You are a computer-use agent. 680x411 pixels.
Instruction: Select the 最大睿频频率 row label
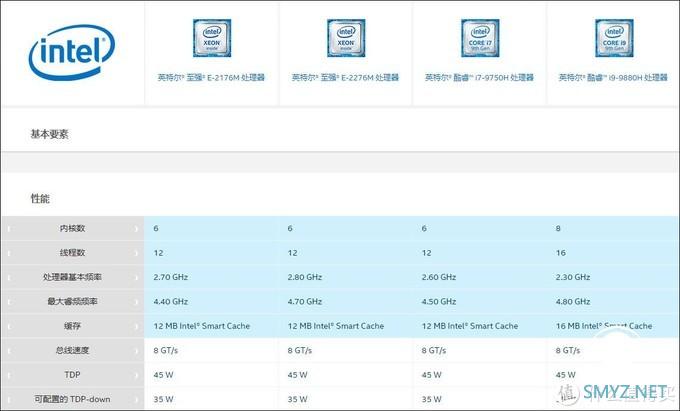[72, 301]
